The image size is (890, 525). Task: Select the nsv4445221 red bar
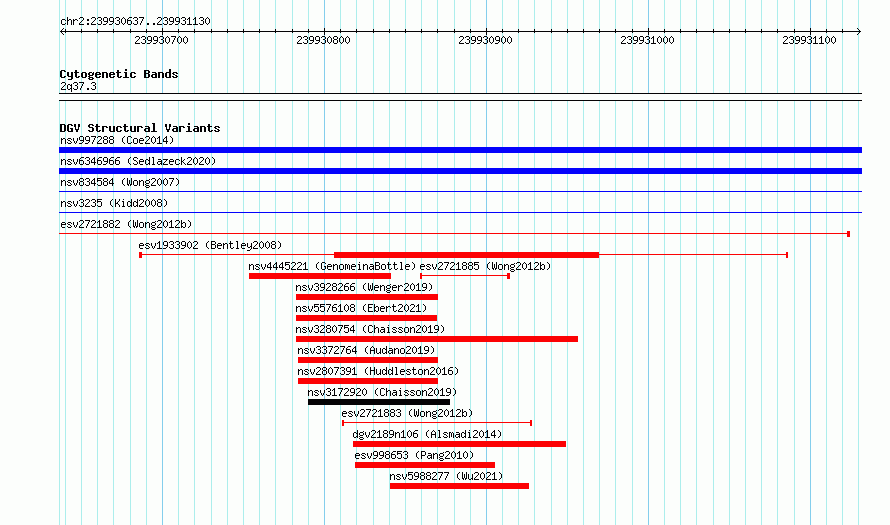[320, 276]
